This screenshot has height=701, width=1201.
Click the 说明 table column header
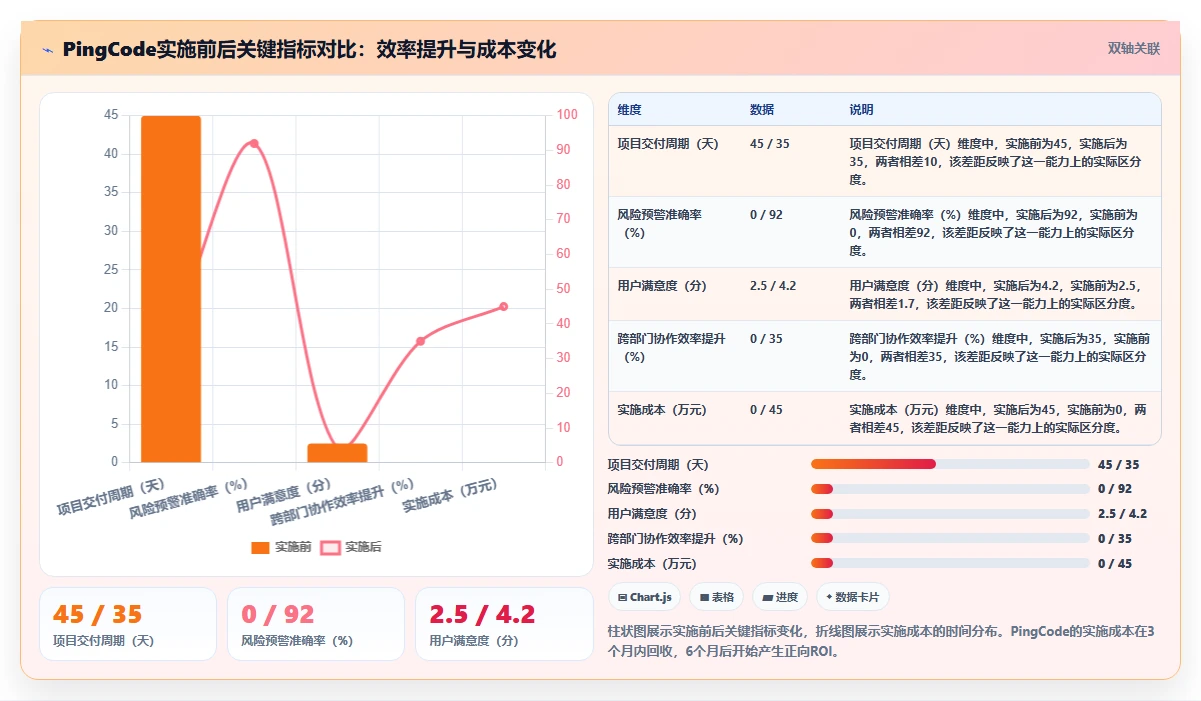(861, 110)
